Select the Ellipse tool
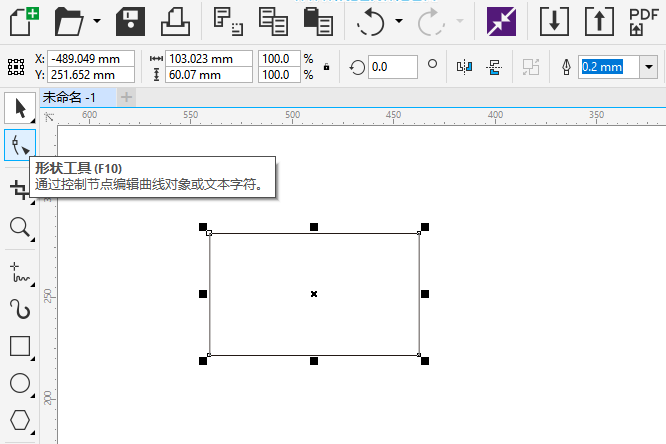666x444 pixels. (20, 383)
